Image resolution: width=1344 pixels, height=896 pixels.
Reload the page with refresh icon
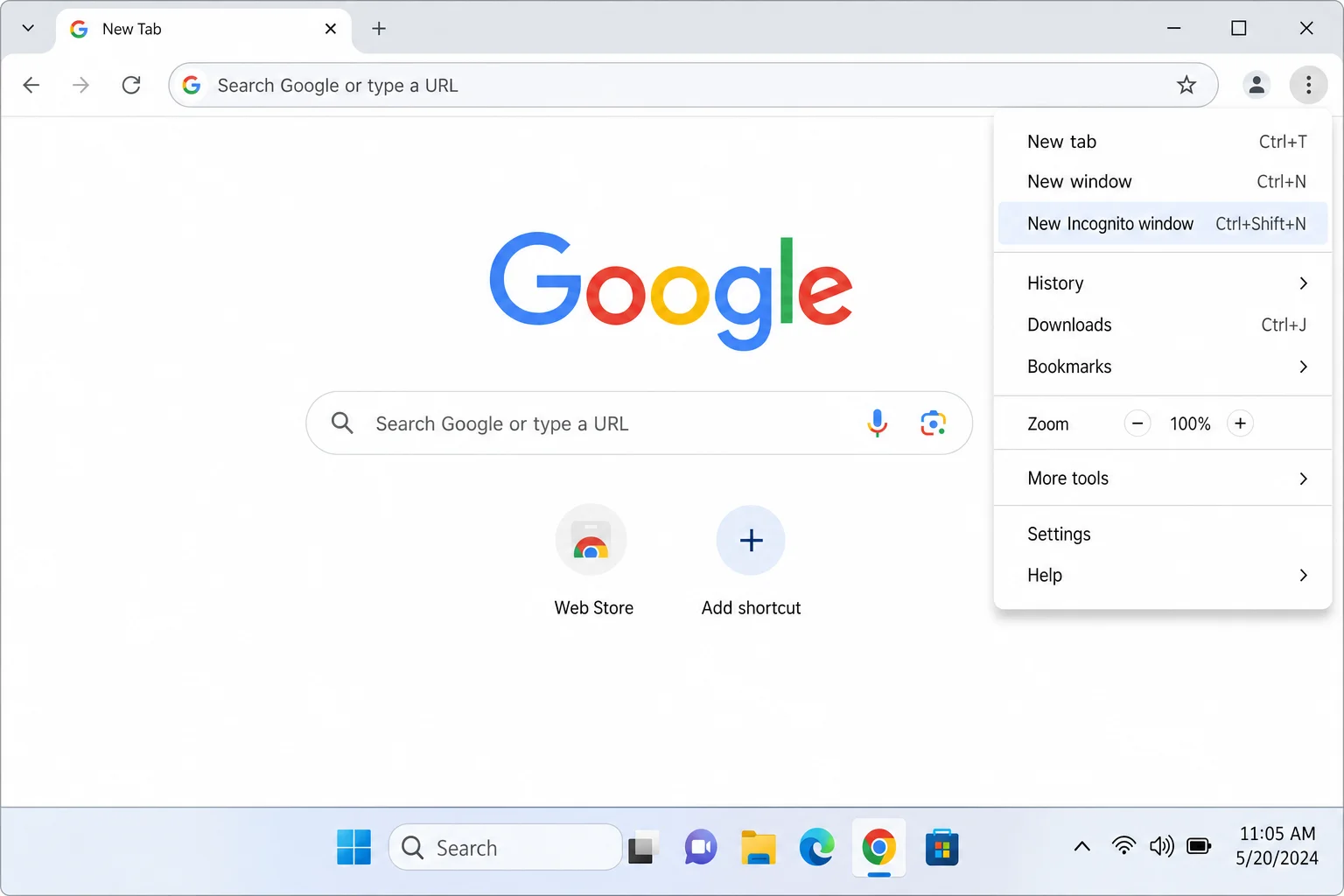click(131, 85)
